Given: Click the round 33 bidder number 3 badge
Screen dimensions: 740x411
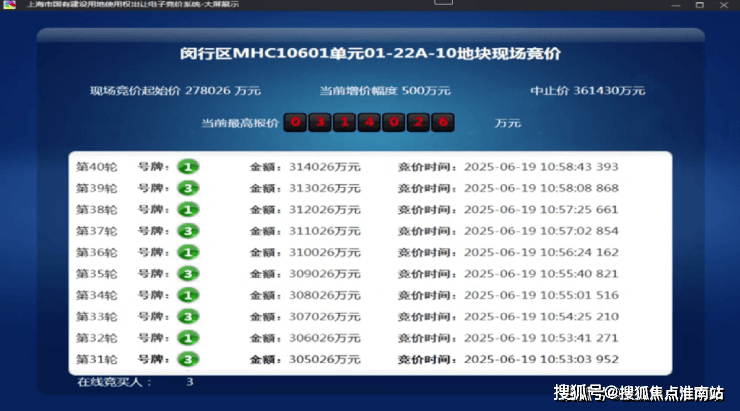Looking at the screenshot, I should click(188, 317).
